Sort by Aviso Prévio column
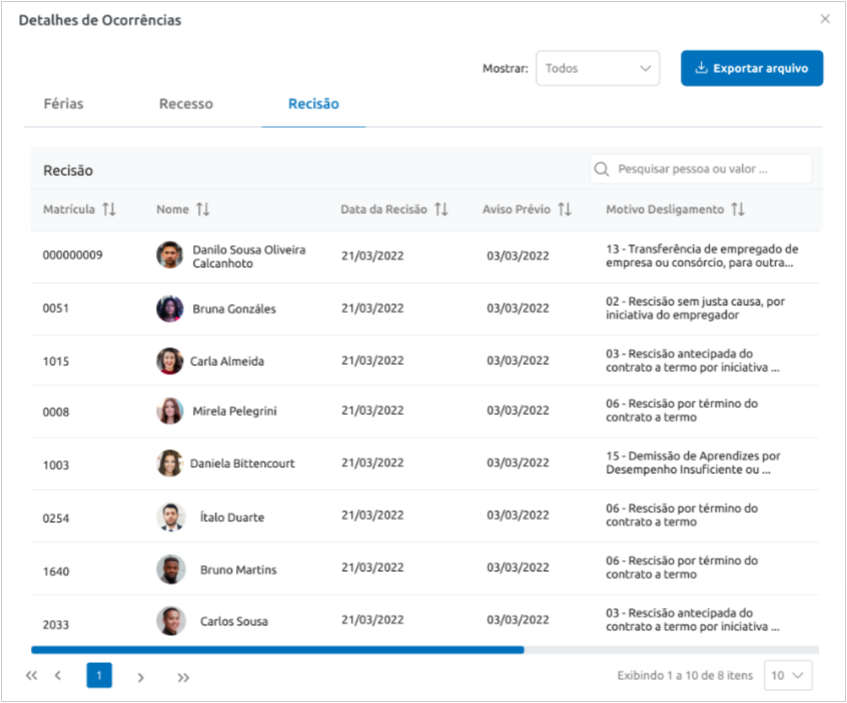 tap(564, 209)
